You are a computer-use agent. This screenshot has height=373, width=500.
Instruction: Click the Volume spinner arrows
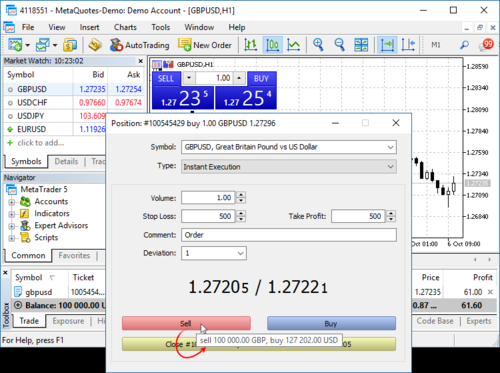[x=241, y=198]
